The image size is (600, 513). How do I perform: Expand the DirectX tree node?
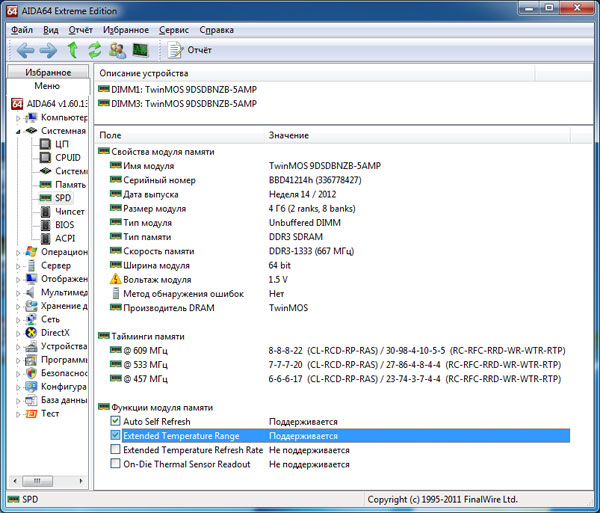pos(18,333)
